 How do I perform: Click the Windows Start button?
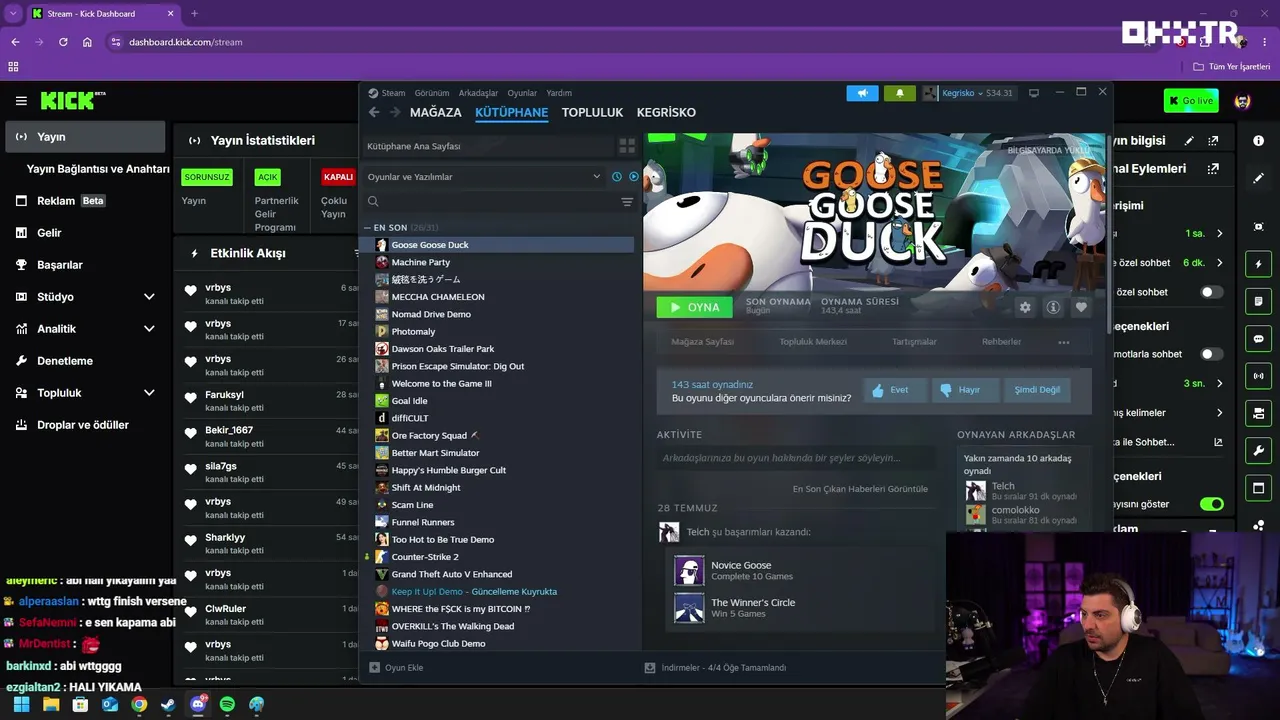click(21, 704)
